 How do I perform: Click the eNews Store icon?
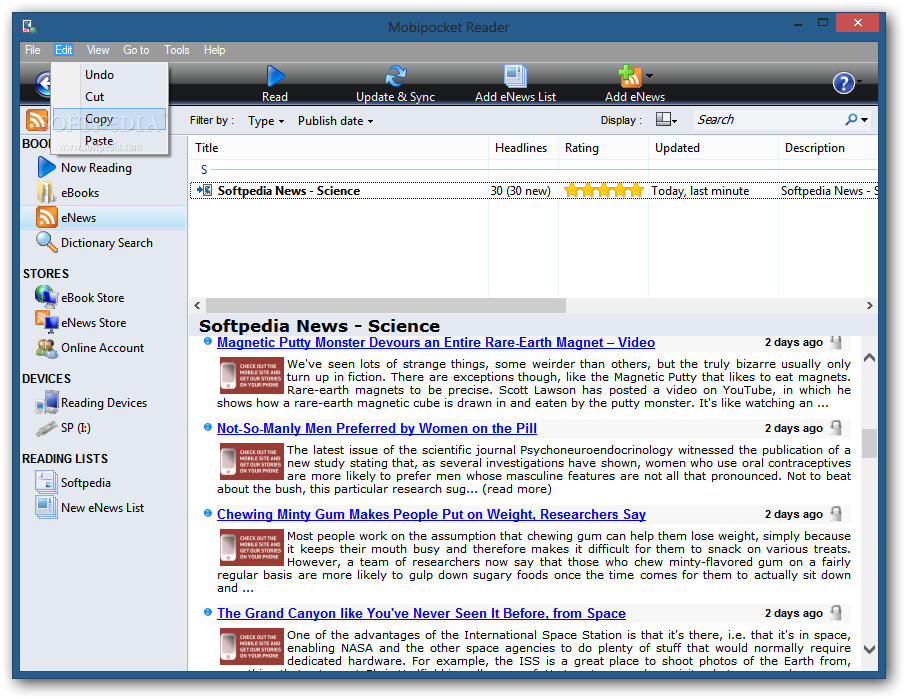(46, 322)
